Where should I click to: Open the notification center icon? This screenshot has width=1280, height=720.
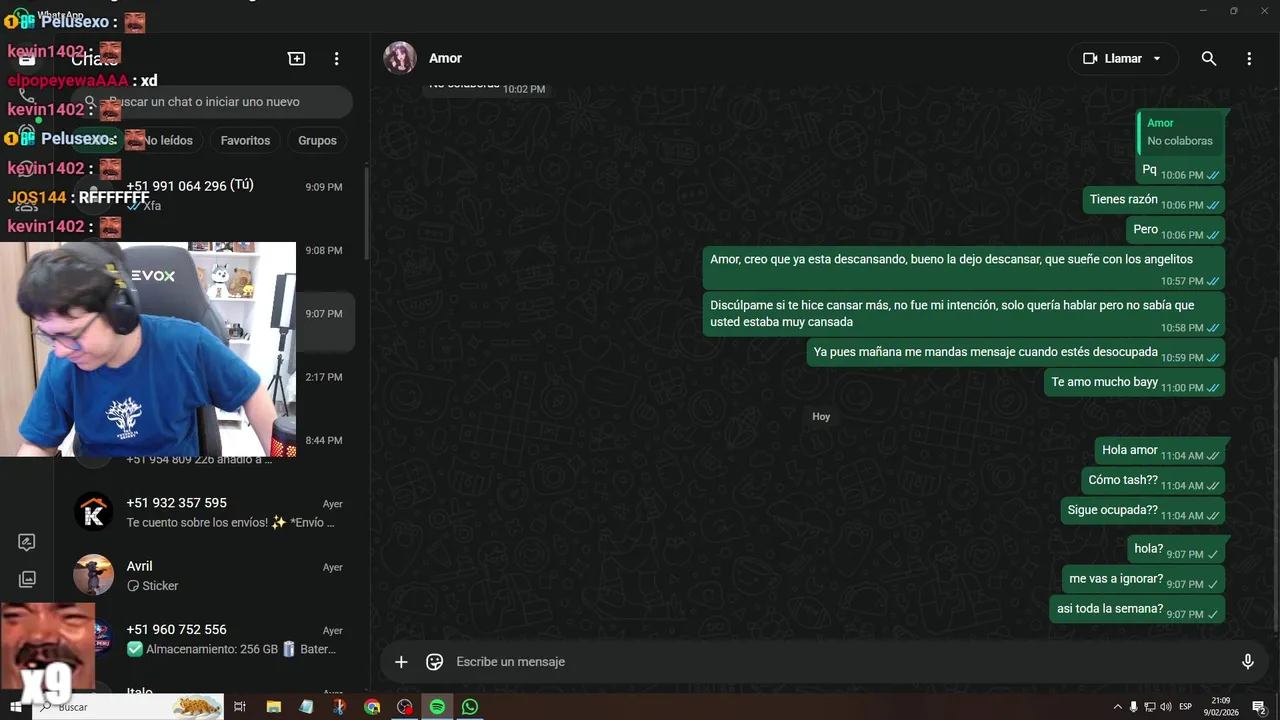click(x=1259, y=707)
